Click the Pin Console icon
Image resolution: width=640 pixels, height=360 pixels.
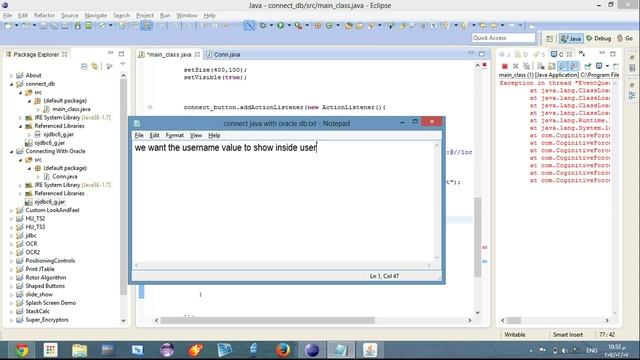[x=588, y=66]
